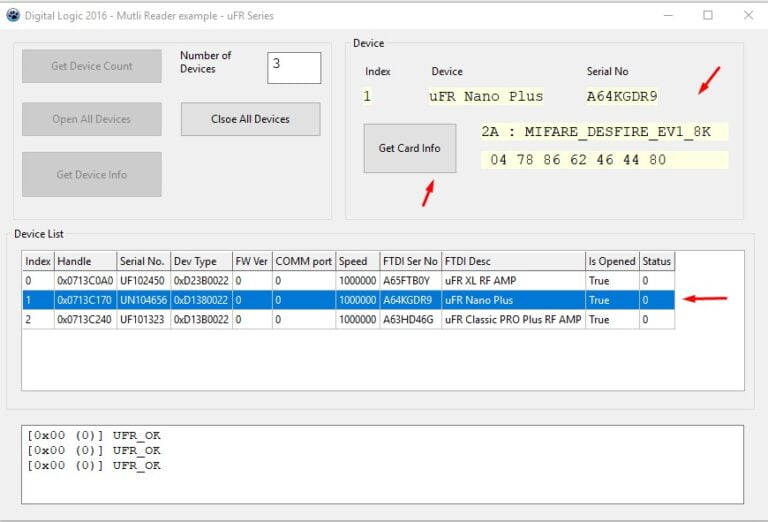Viewport: 768px width, 522px height.
Task: Select handle 0x0713C240 in device list
Action: point(85,320)
